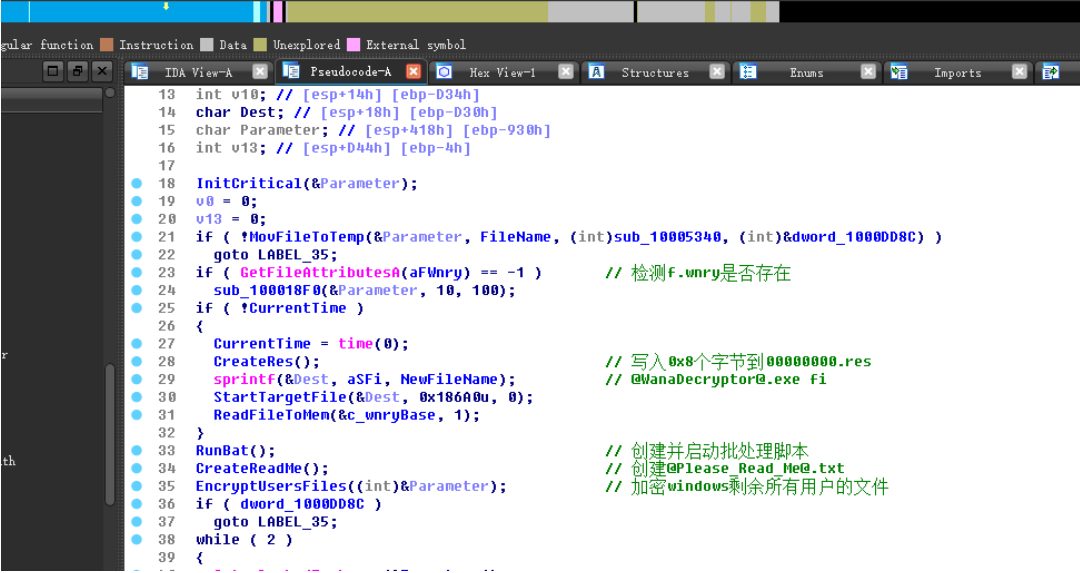The width and height of the screenshot is (1080, 573).
Task: Toggle breakpoint dot on line 23 GetFileAttributesA
Action: click(x=136, y=272)
